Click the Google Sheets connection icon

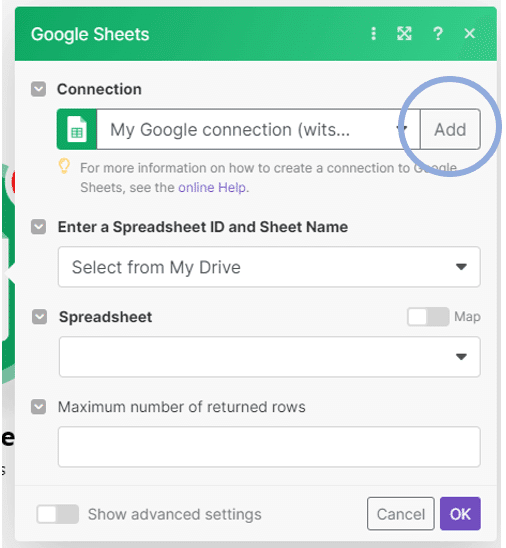point(77,129)
